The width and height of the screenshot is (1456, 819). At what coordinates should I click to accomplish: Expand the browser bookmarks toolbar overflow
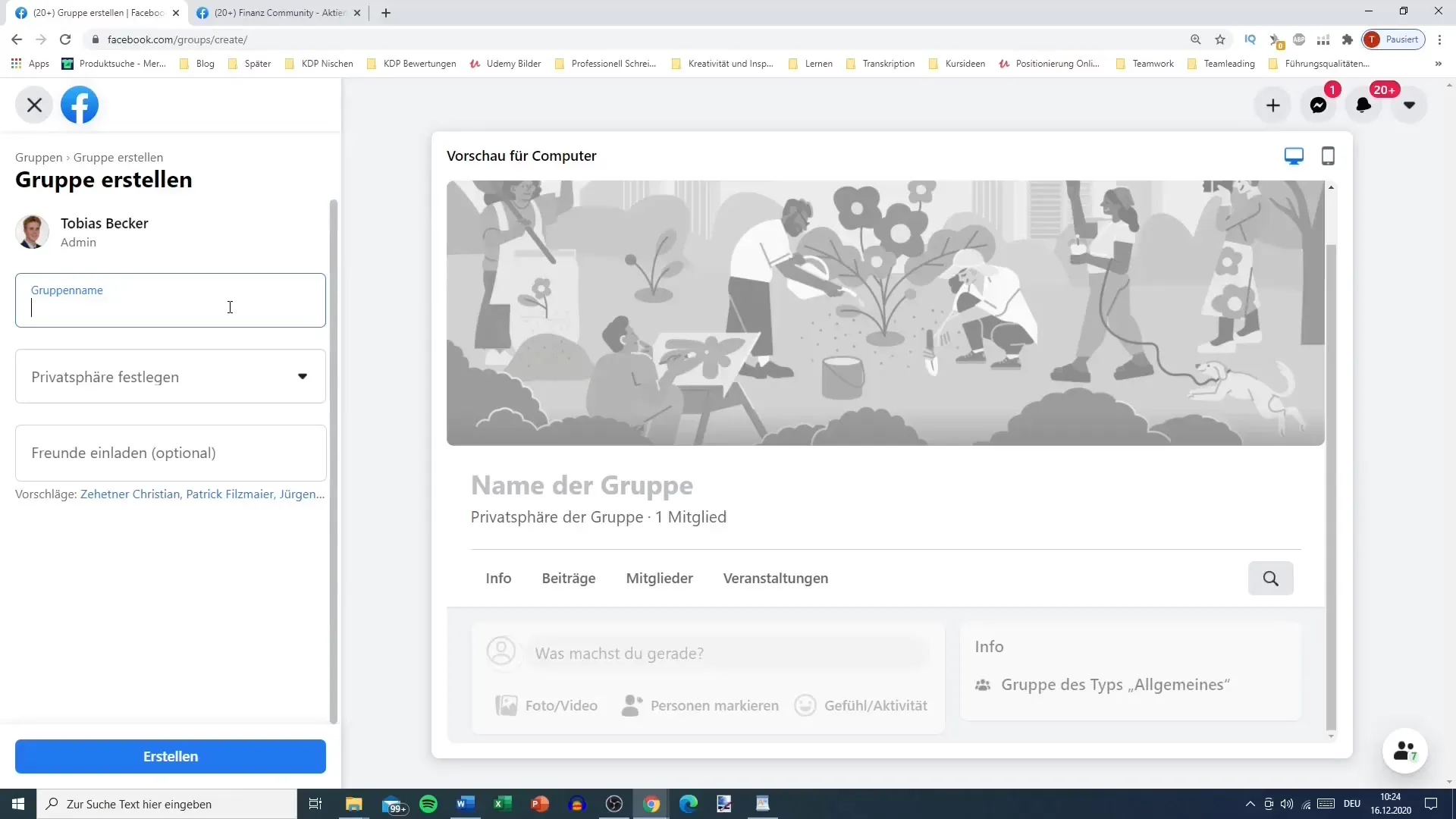coord(1439,63)
